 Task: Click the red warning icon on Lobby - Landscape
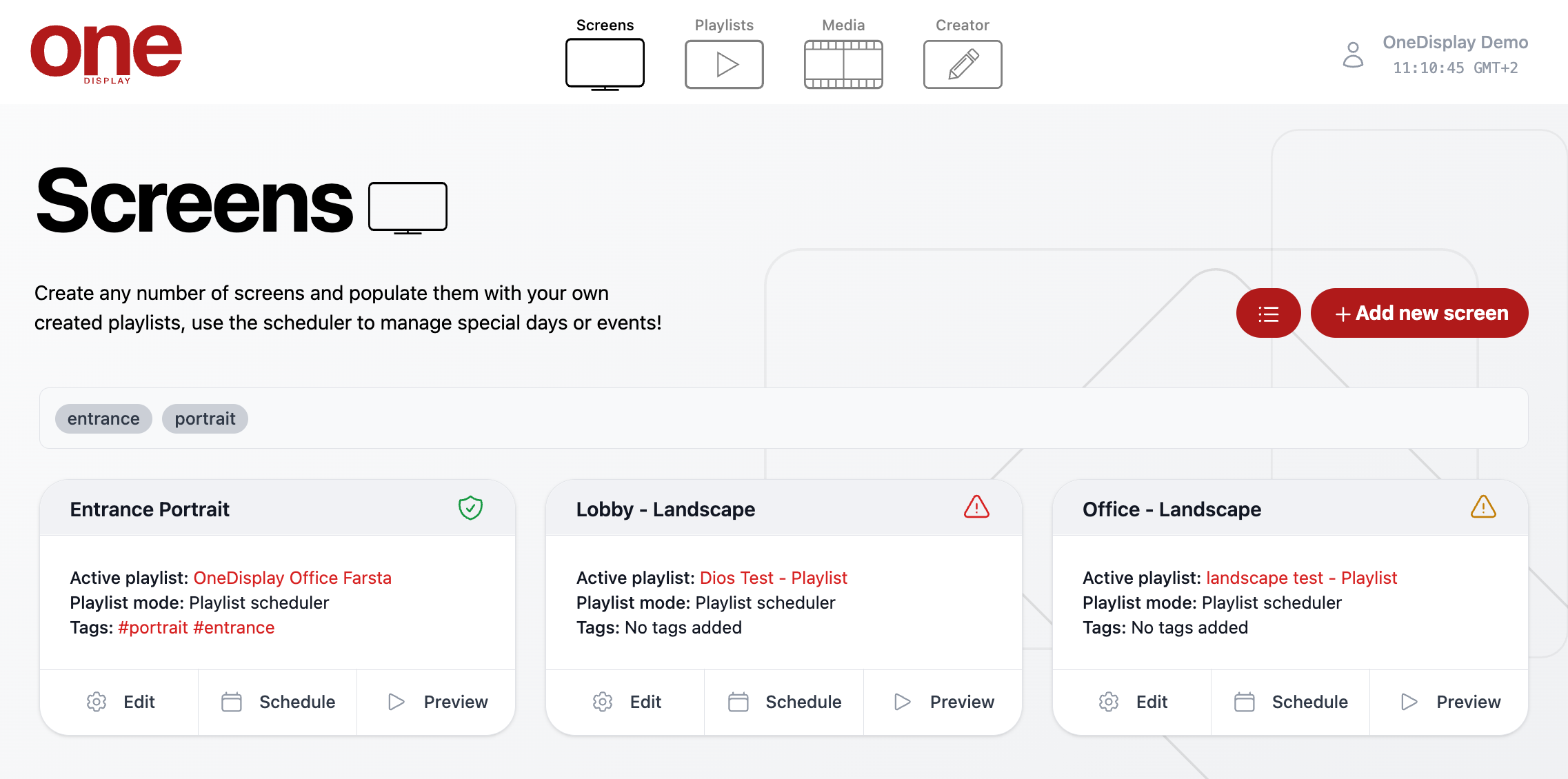976,507
